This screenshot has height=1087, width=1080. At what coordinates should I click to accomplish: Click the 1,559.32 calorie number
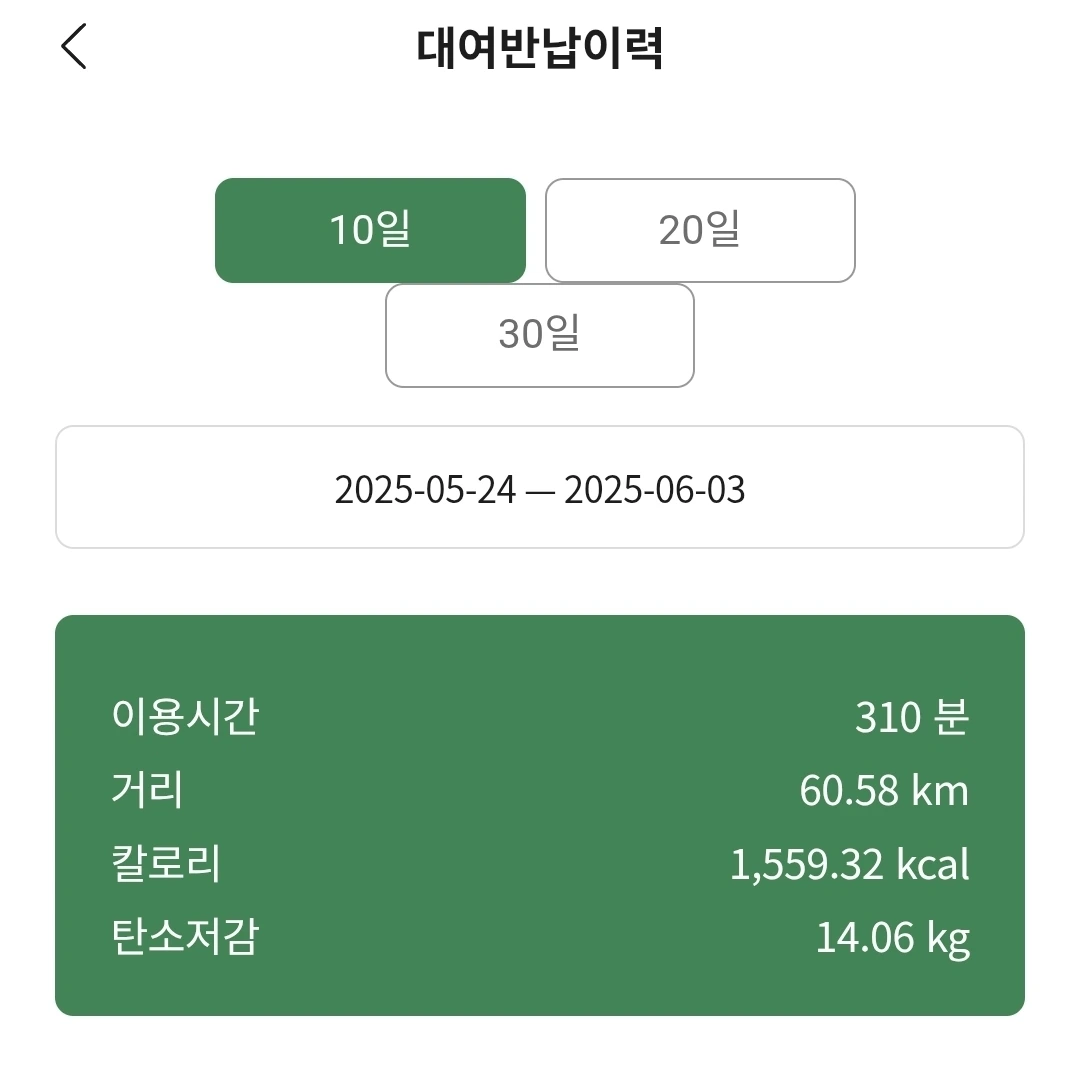[x=807, y=864]
